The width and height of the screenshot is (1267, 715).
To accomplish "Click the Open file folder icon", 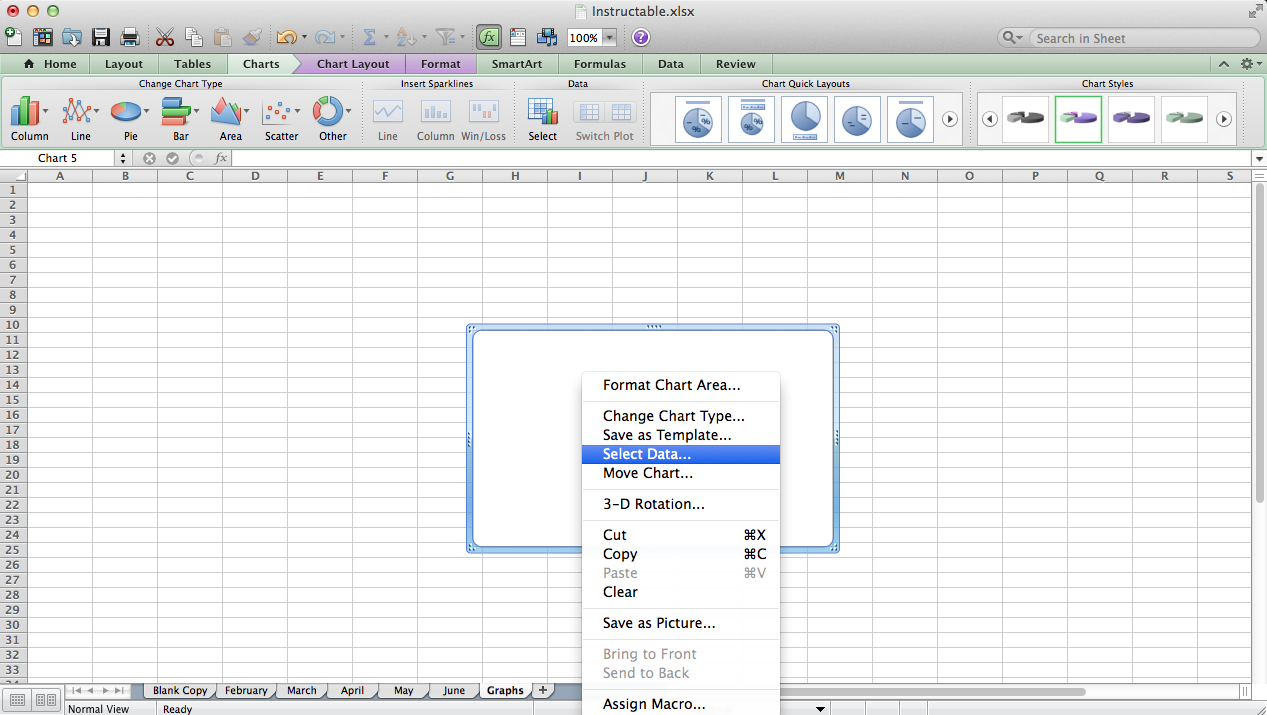I will [x=72, y=37].
